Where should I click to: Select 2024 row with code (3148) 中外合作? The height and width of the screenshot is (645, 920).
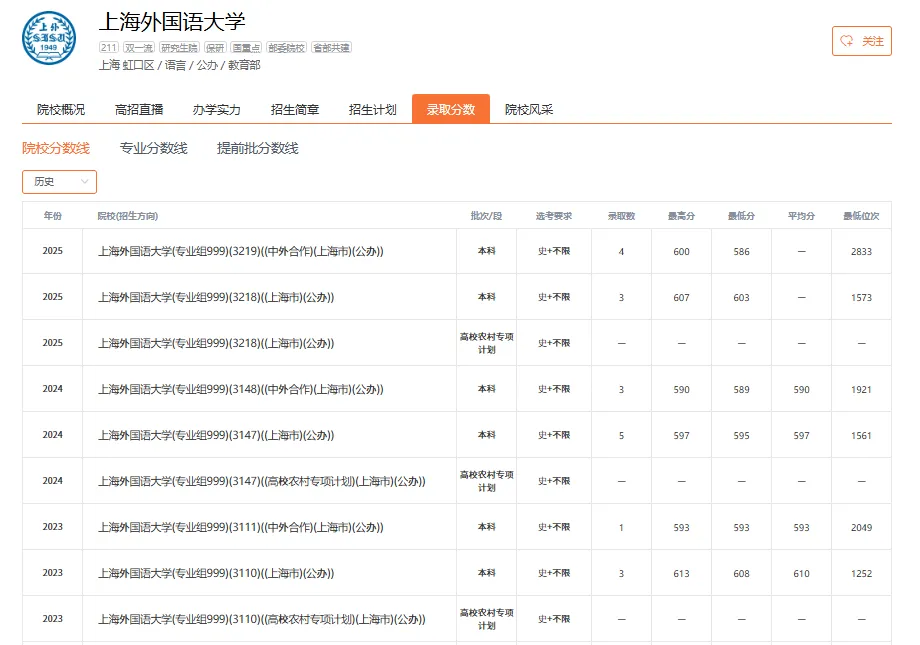[456, 389]
